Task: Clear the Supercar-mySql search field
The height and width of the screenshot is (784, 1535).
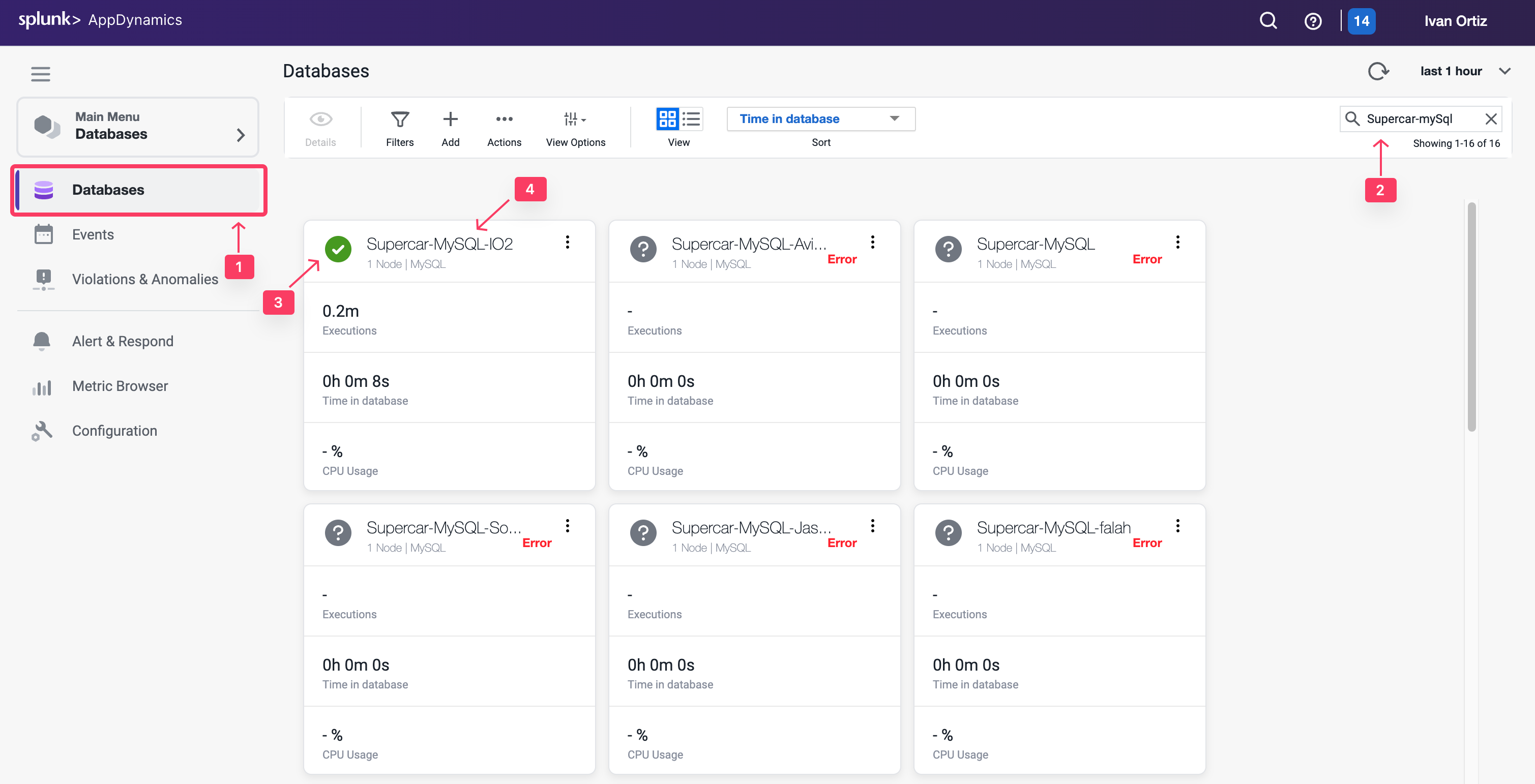Action: 1490,118
